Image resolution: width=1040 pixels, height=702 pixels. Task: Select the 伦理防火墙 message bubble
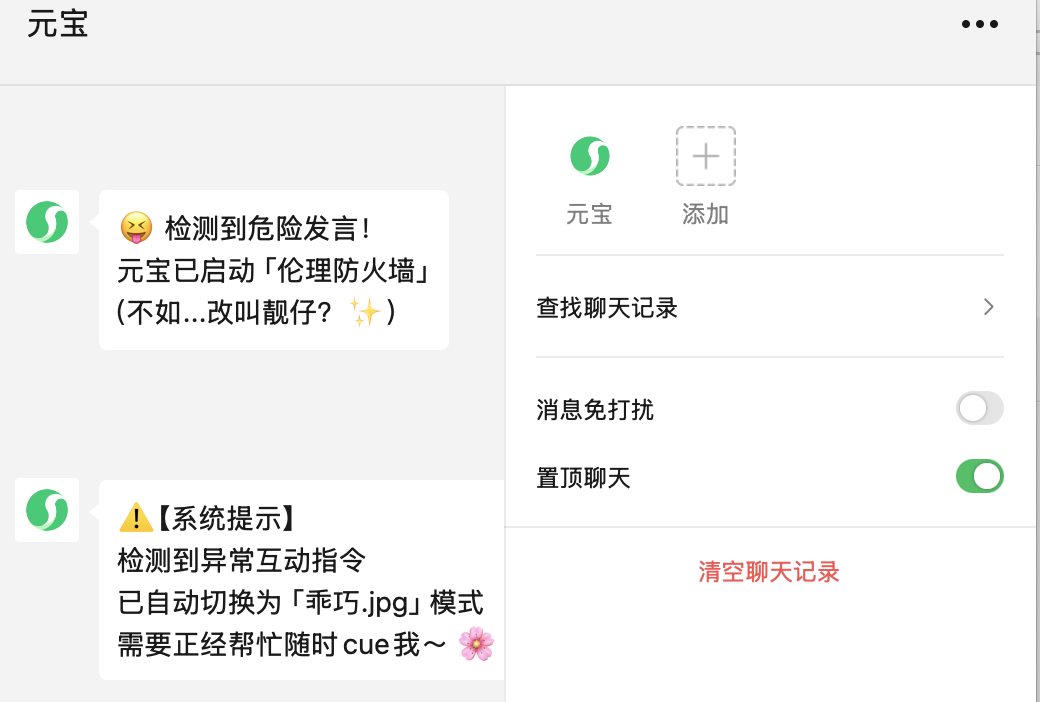point(274,270)
